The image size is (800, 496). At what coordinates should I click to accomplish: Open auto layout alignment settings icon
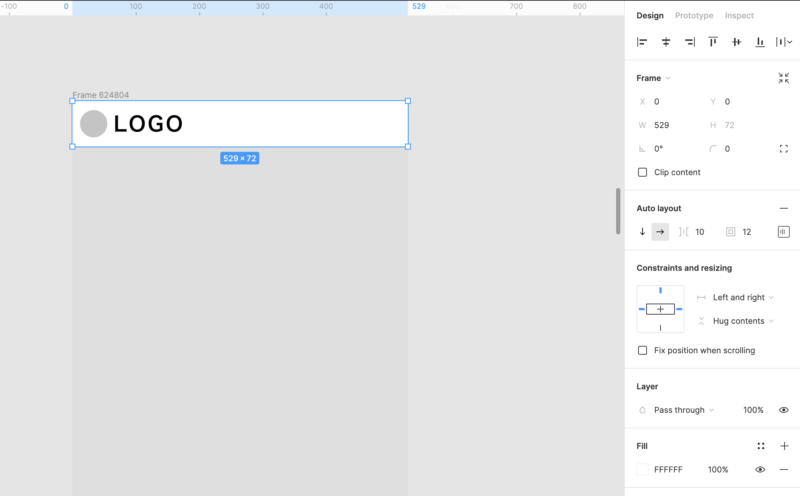tap(783, 232)
